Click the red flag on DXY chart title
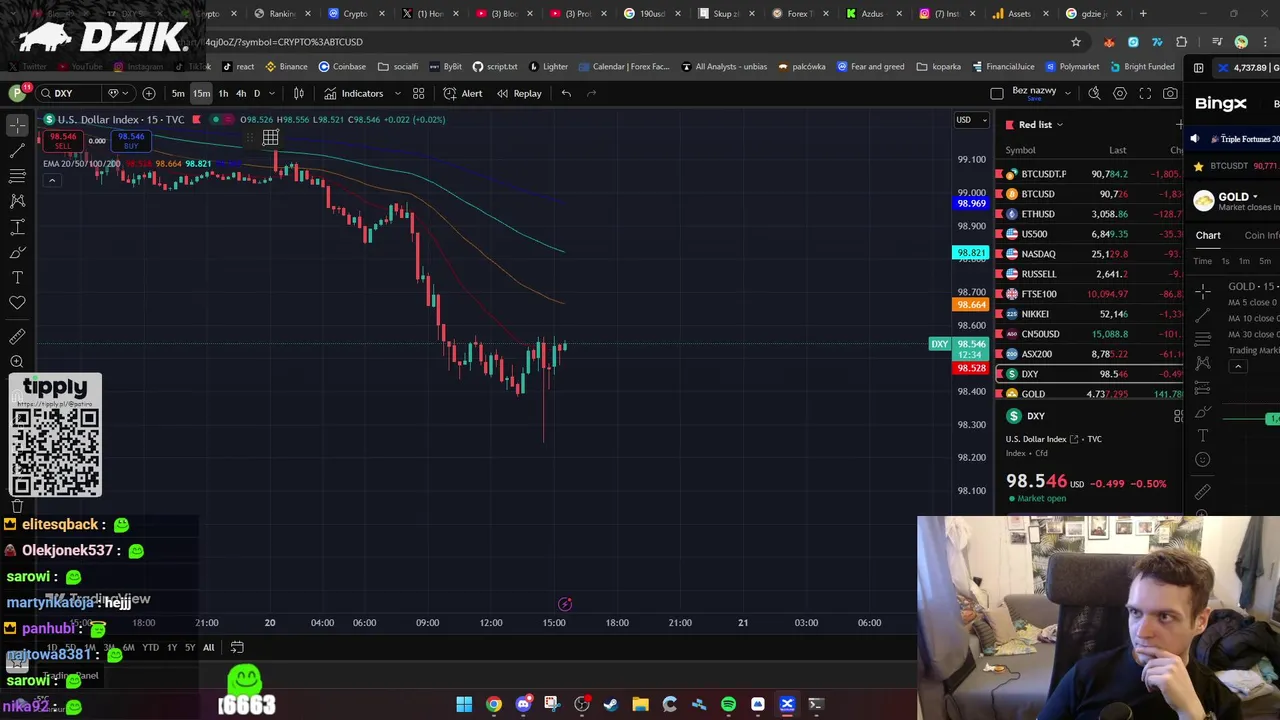Screen dimensions: 1280x720 [x=196, y=119]
